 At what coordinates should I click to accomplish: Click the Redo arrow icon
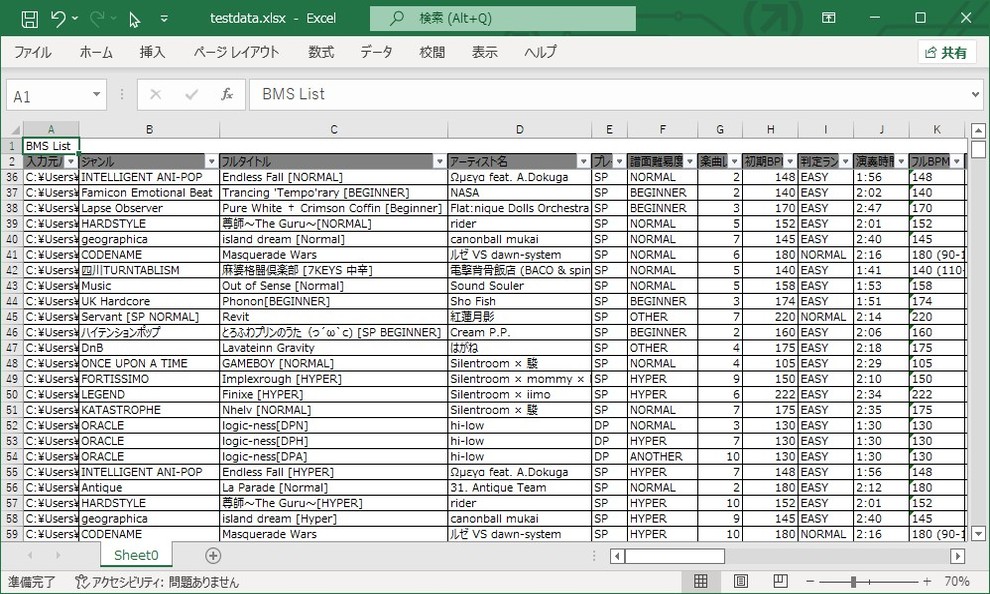(x=97, y=18)
